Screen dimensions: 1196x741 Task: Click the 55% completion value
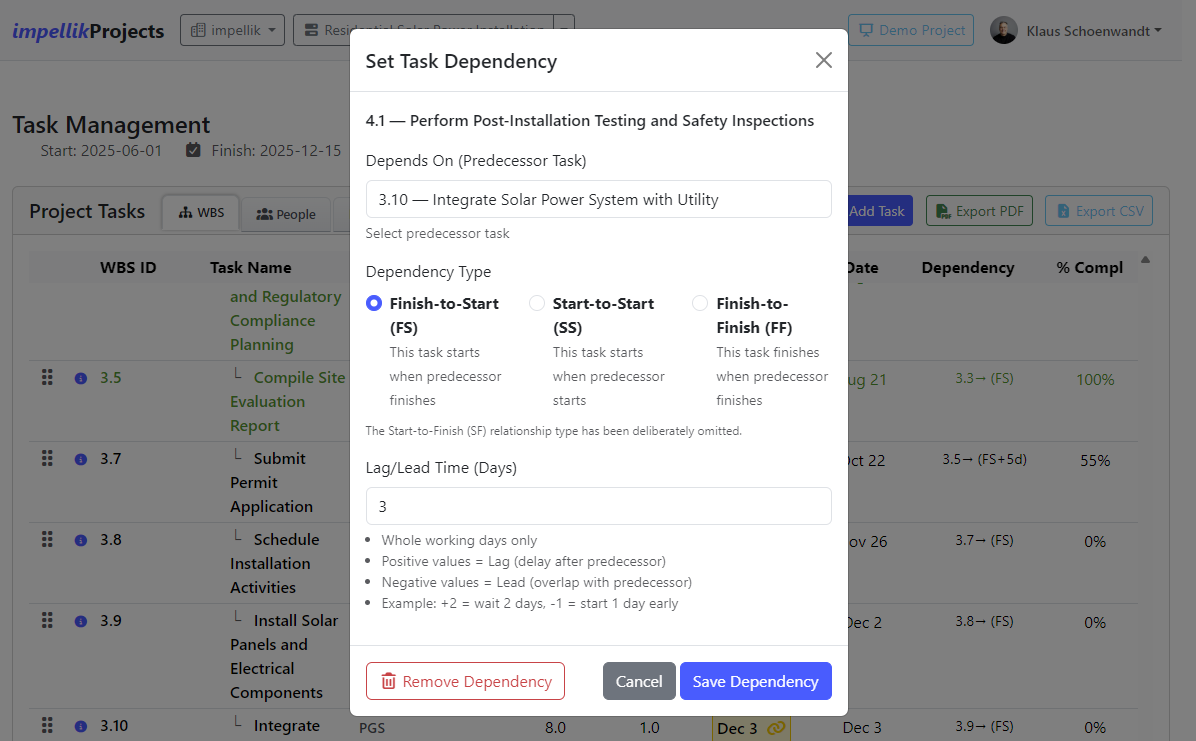(1095, 460)
